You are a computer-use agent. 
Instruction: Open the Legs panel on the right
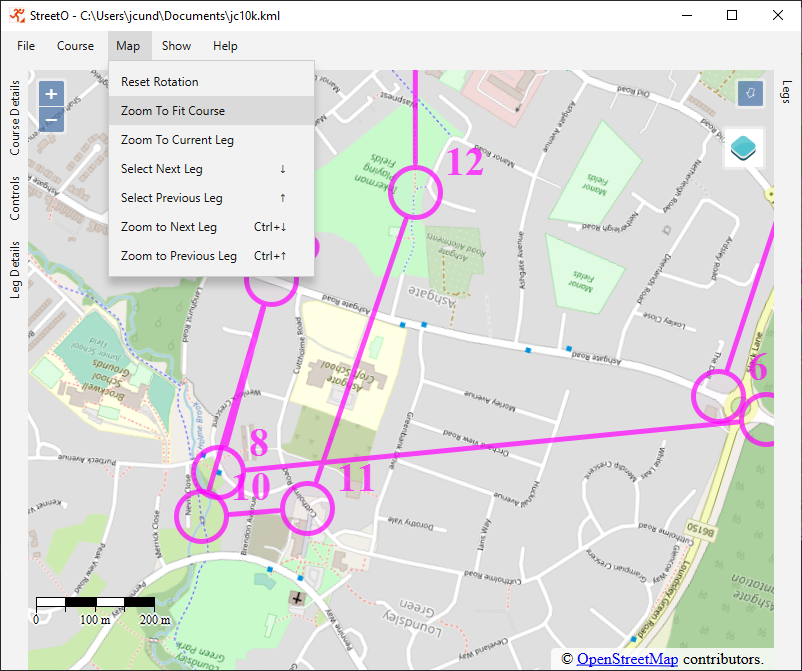(786, 92)
